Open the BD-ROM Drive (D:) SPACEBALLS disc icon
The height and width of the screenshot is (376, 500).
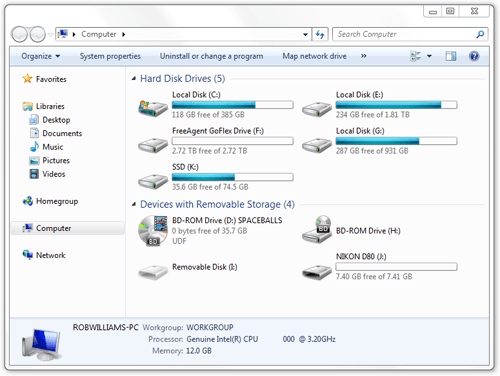pos(153,231)
